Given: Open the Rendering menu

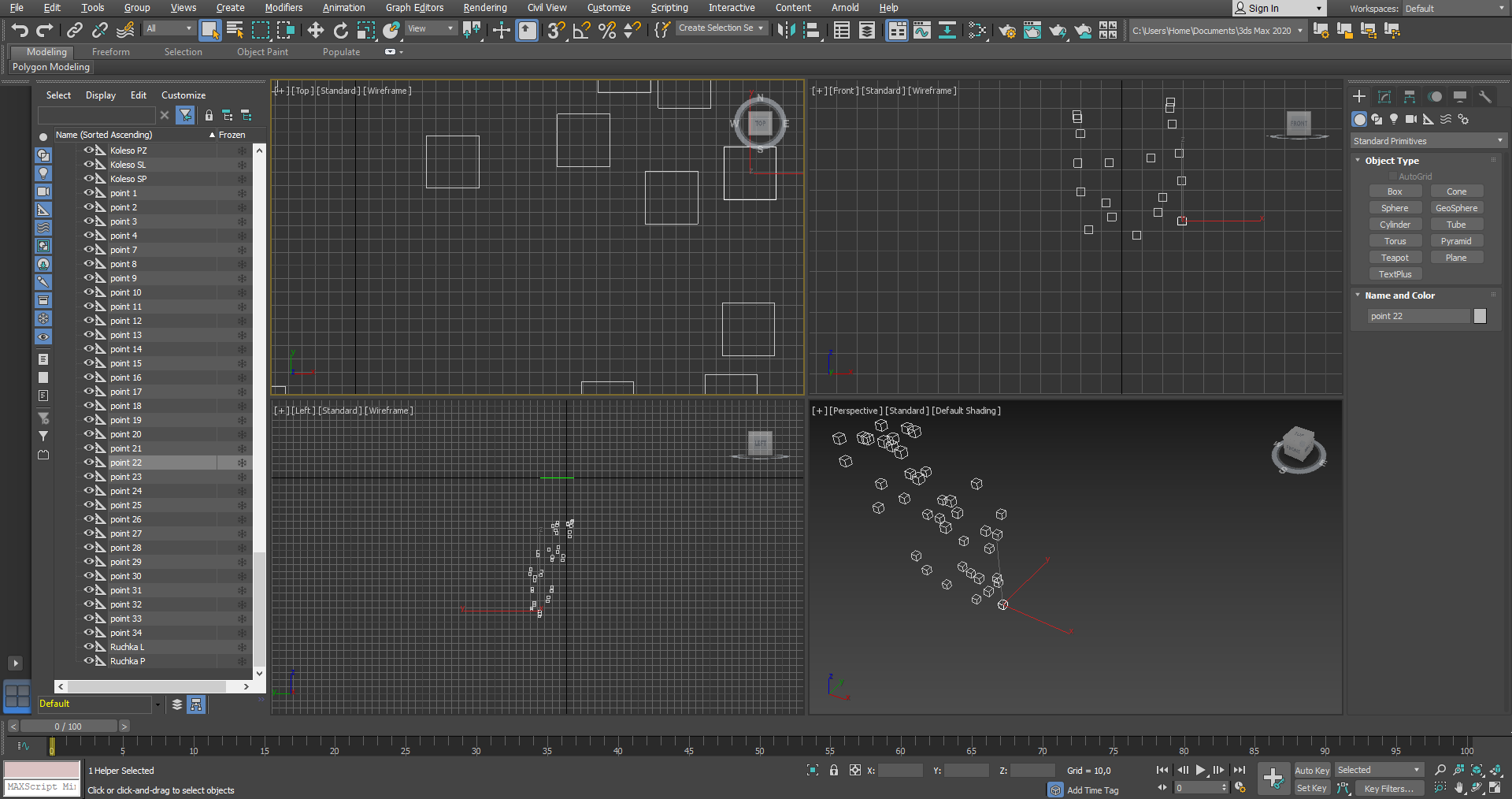Looking at the screenshot, I should pyautogui.click(x=484, y=8).
